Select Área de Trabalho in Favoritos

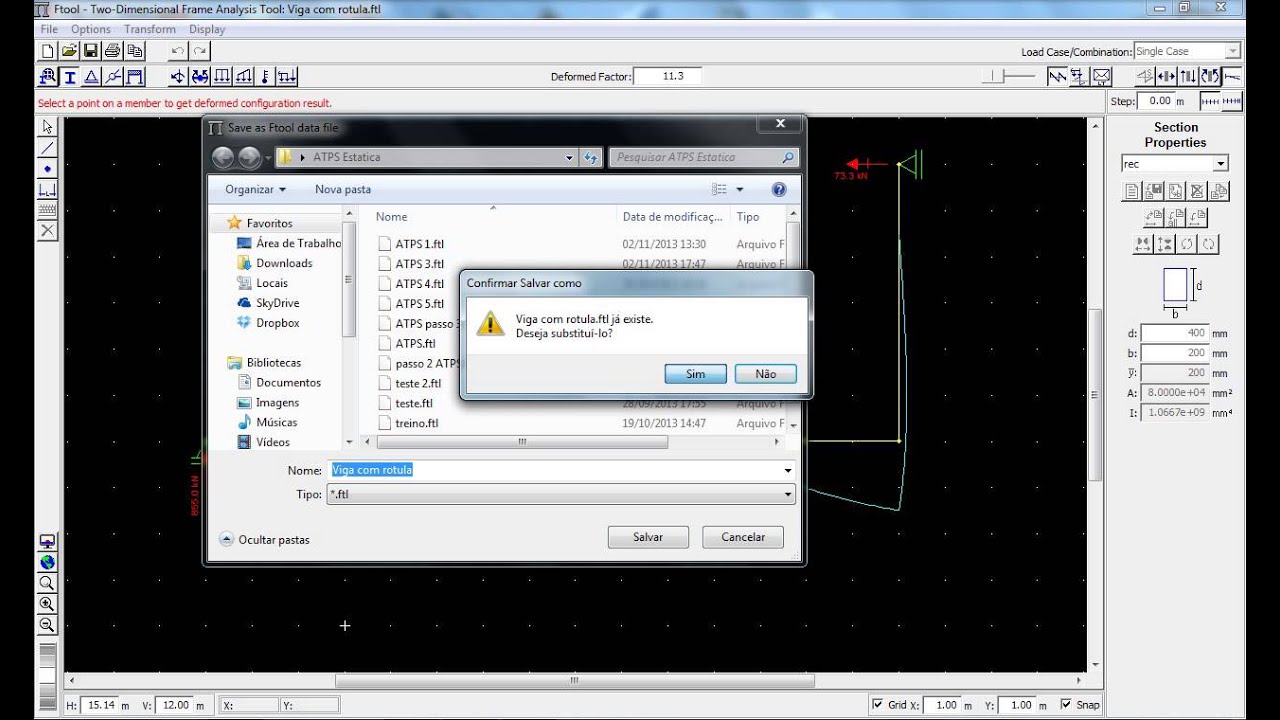[x=289, y=243]
